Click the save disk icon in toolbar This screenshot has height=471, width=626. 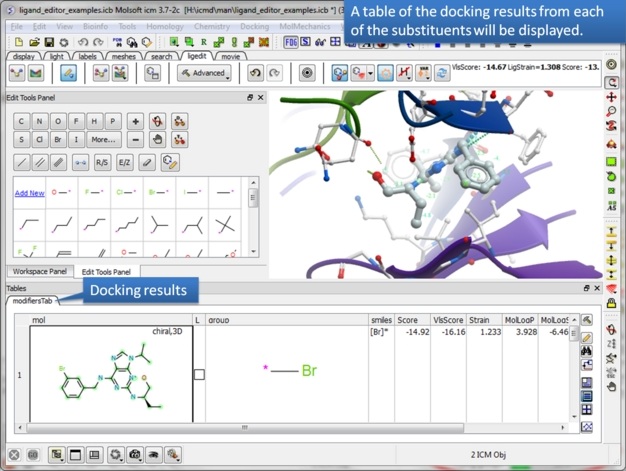49,43
